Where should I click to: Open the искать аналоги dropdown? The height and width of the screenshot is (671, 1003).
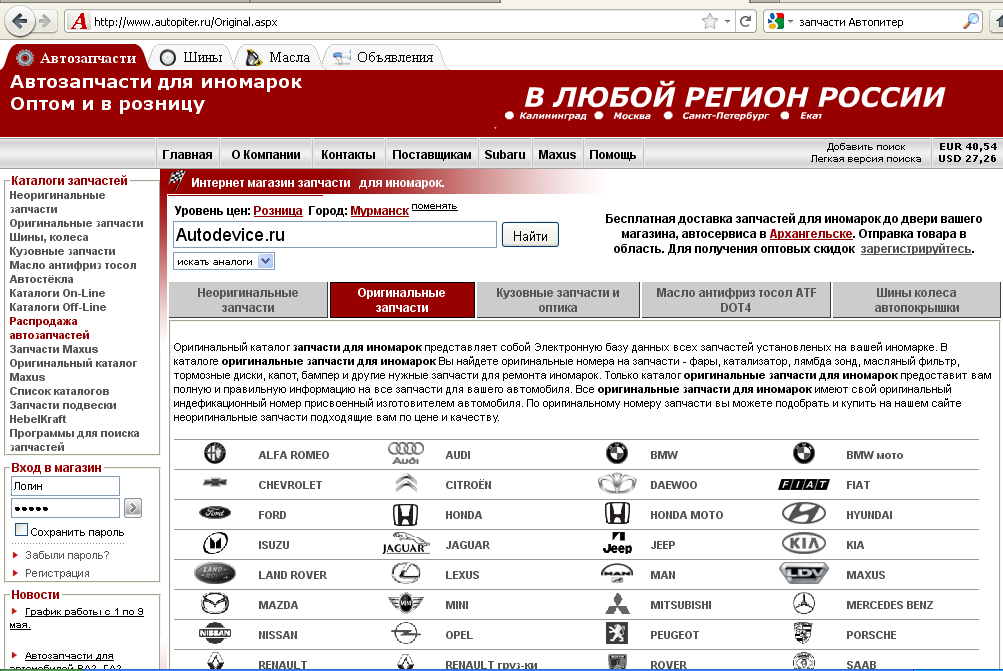pyautogui.click(x=224, y=261)
